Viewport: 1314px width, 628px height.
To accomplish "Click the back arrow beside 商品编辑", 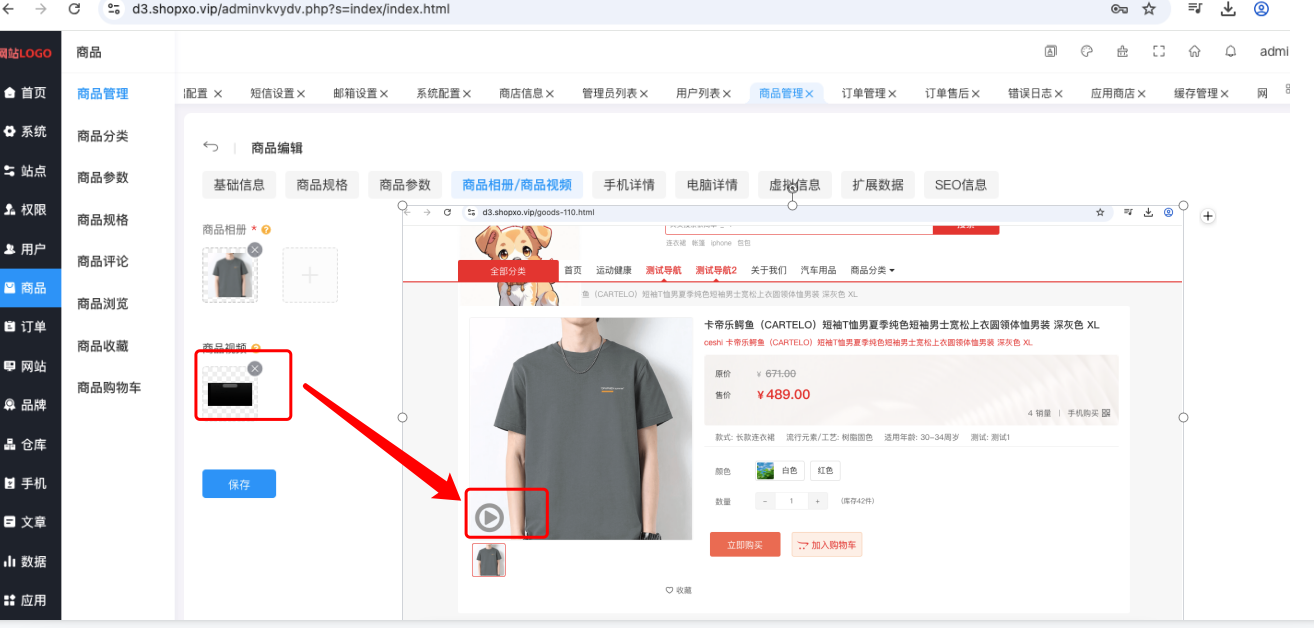I will point(210,147).
